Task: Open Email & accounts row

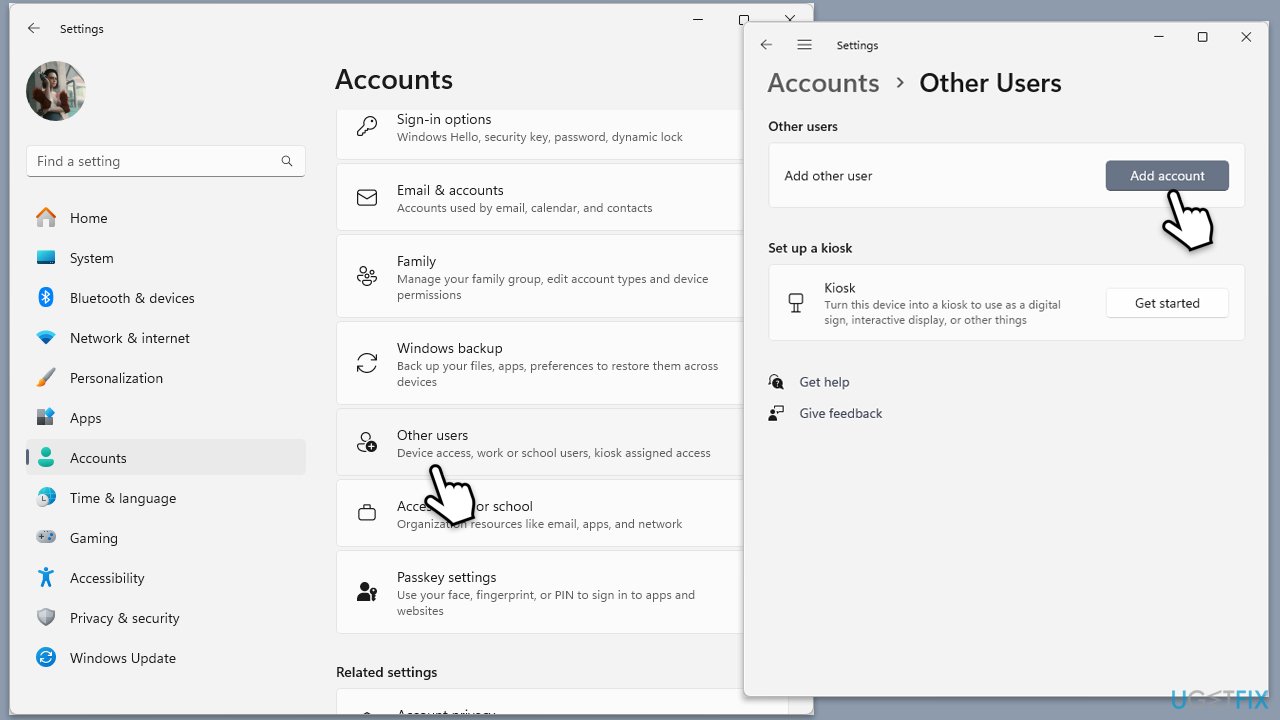Action: point(538,198)
